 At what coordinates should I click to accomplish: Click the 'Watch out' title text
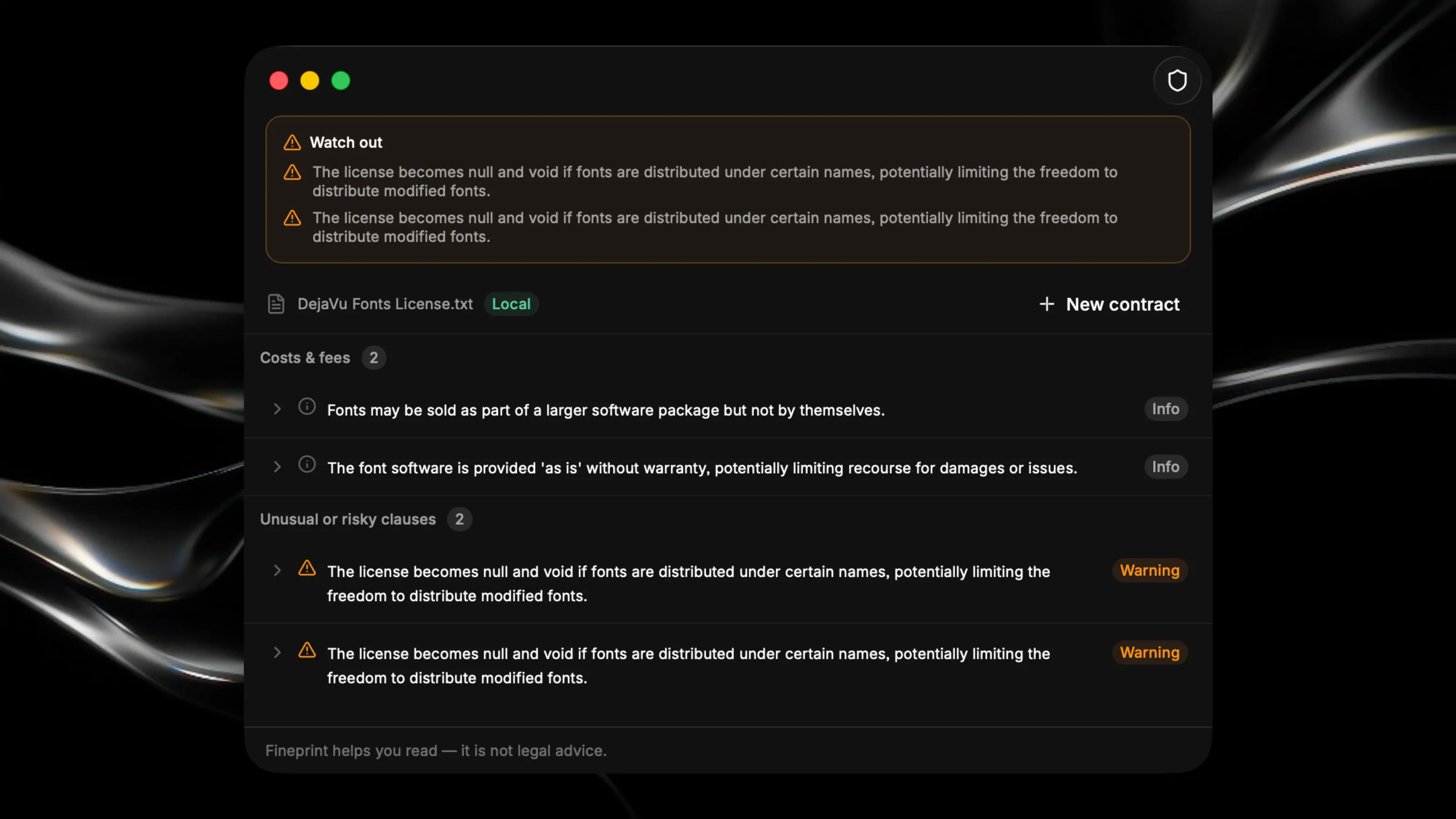[346, 142]
